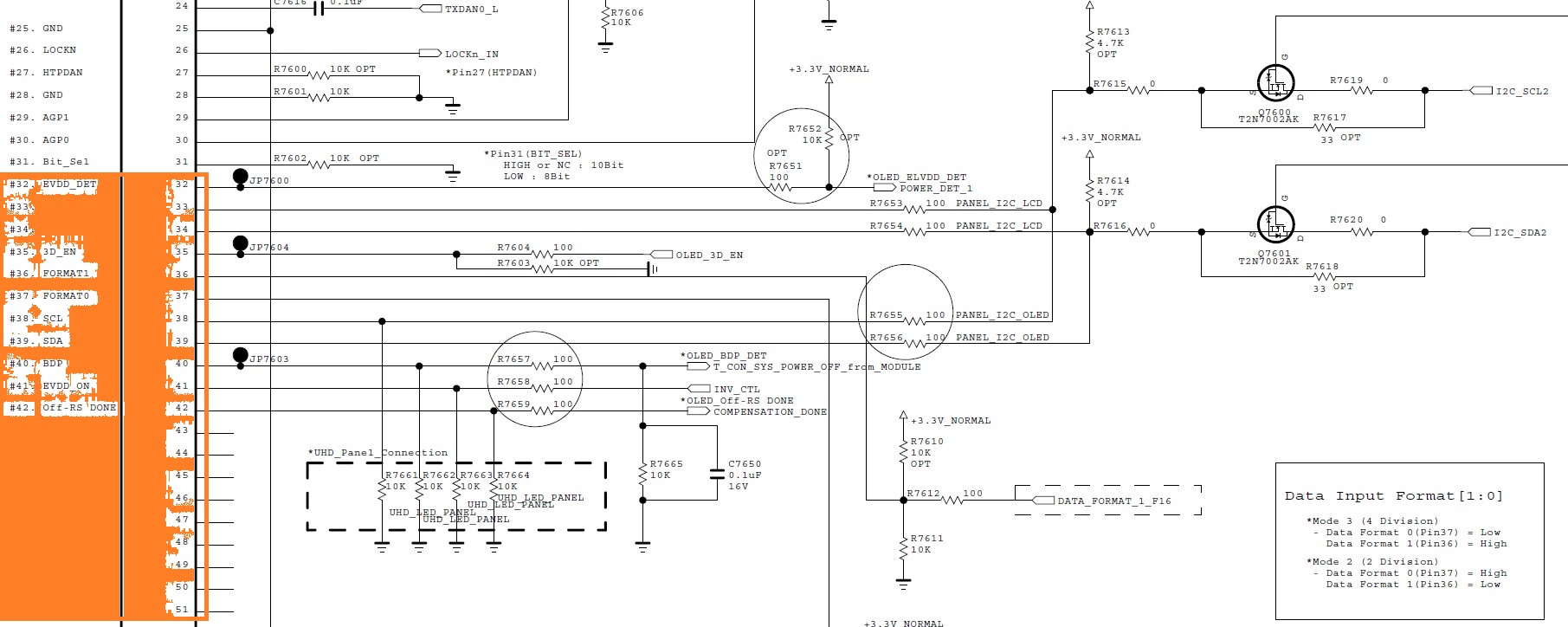Click the R7612 100 ohm resistor

click(x=952, y=500)
